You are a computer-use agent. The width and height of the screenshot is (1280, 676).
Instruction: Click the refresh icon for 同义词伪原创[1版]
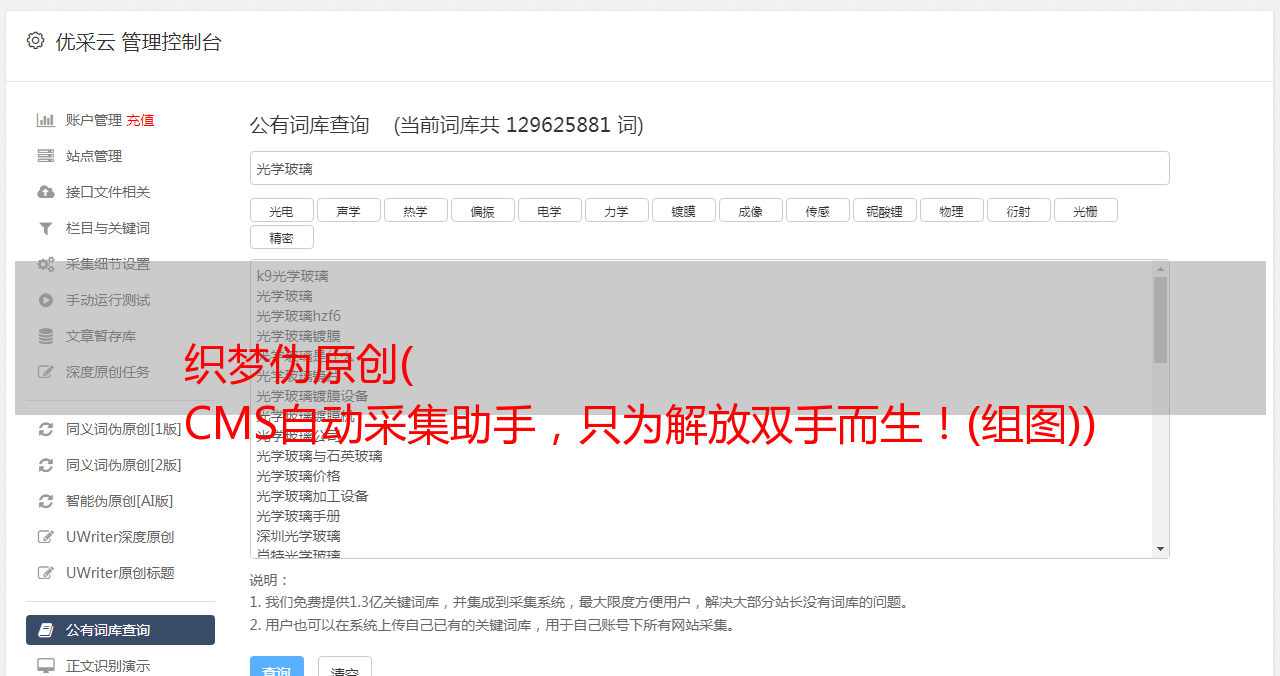pos(46,429)
